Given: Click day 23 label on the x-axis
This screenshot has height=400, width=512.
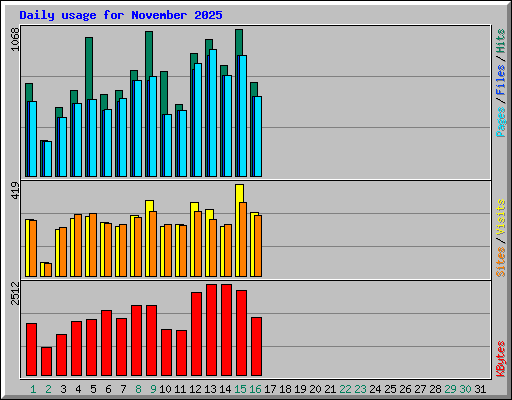Looking at the screenshot, I should point(360,389).
